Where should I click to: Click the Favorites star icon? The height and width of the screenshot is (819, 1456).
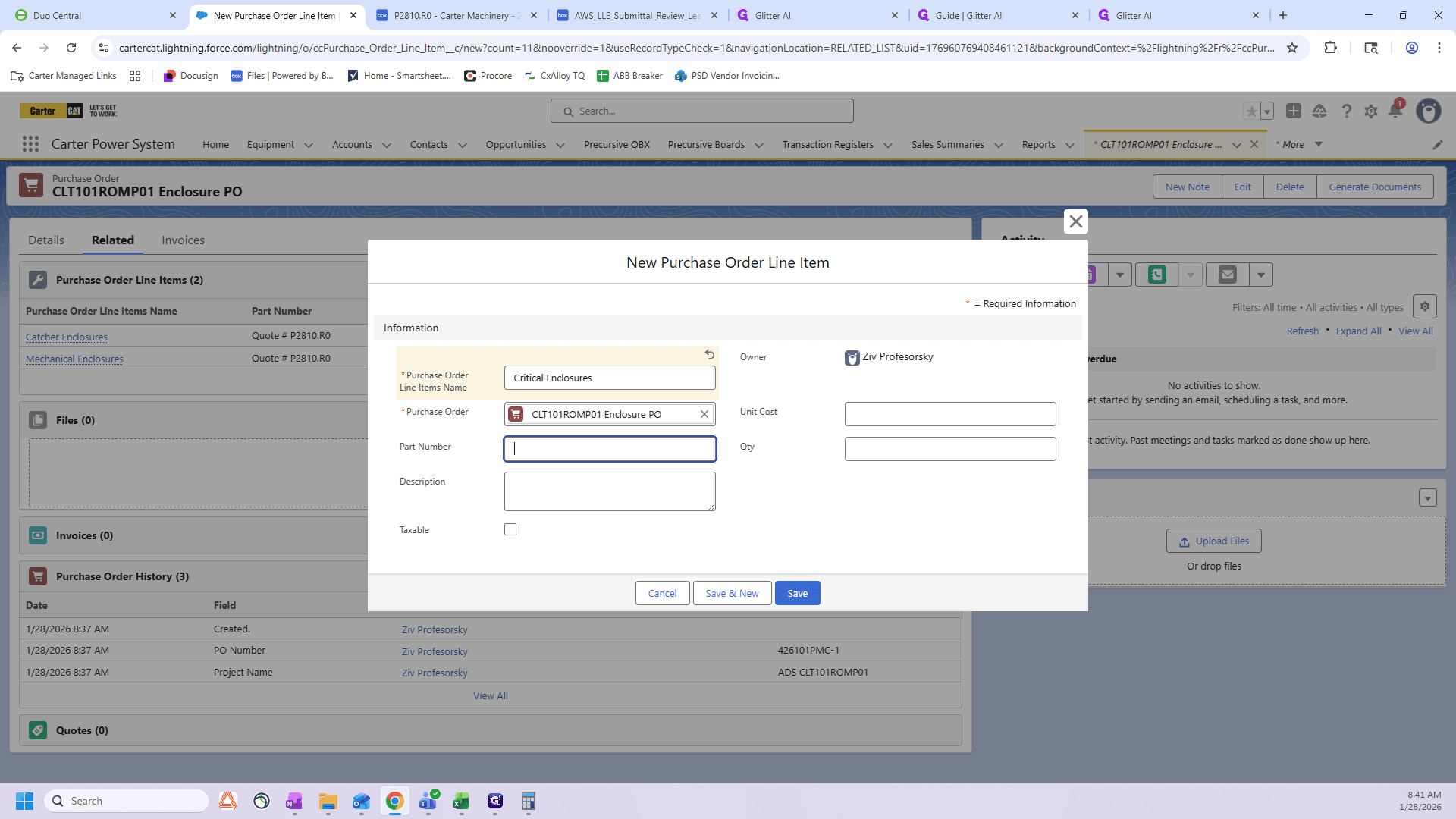tap(1251, 111)
